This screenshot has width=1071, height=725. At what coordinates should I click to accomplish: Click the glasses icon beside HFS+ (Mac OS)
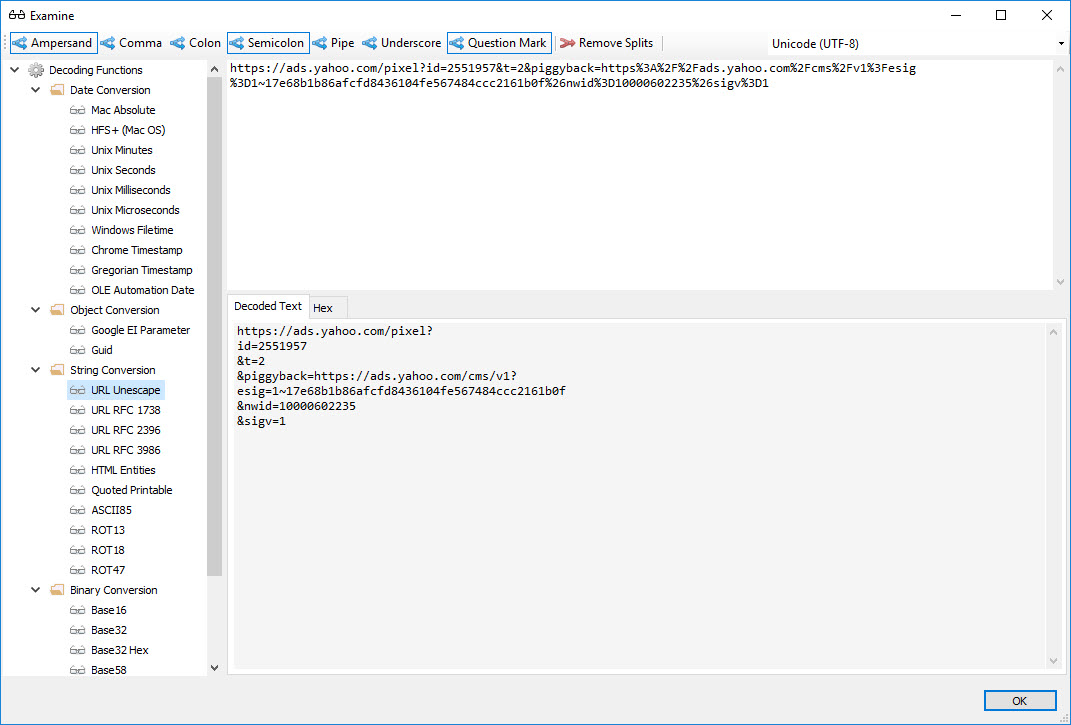pyautogui.click(x=78, y=130)
